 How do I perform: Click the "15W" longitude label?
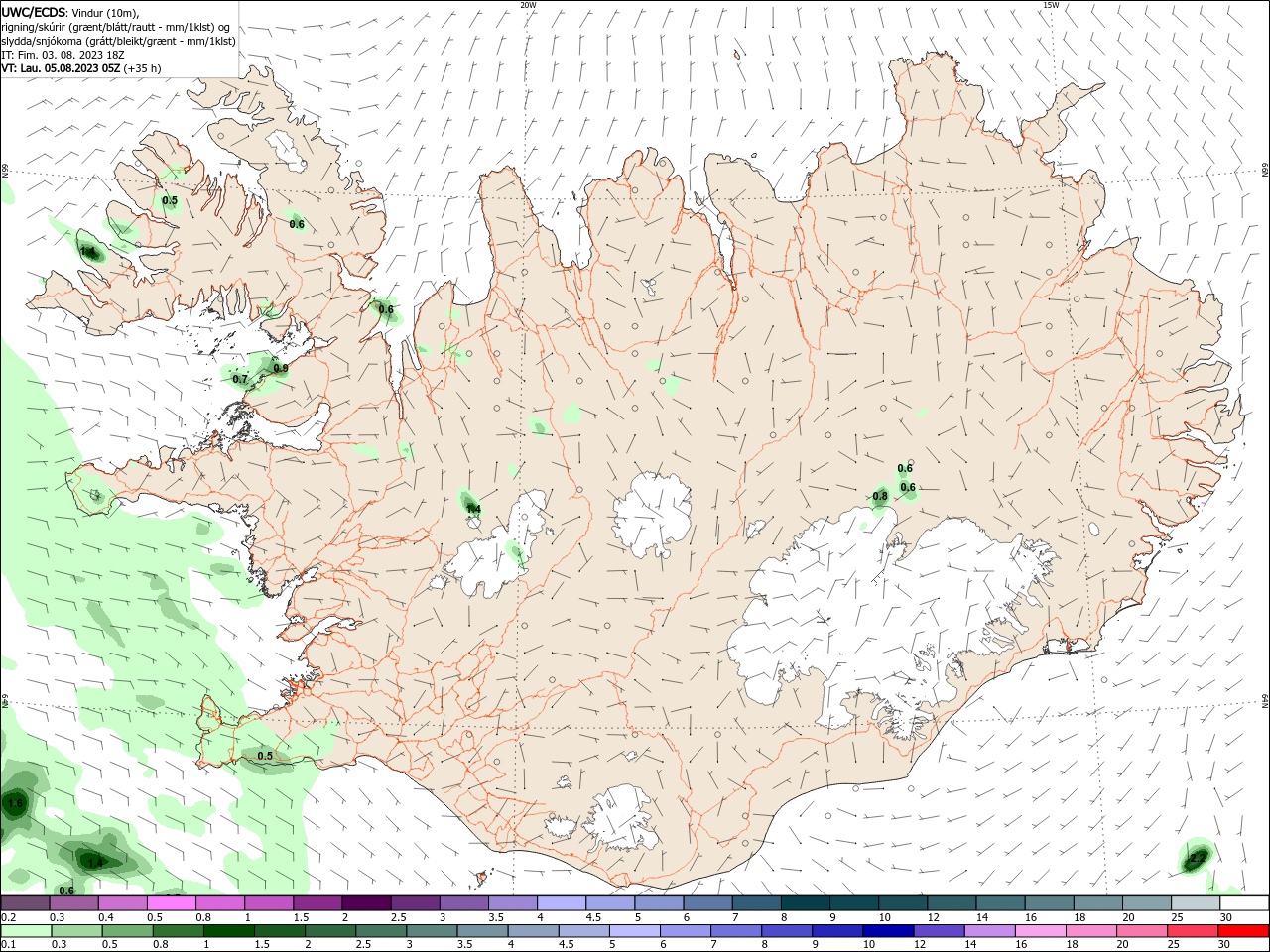coord(1051,5)
